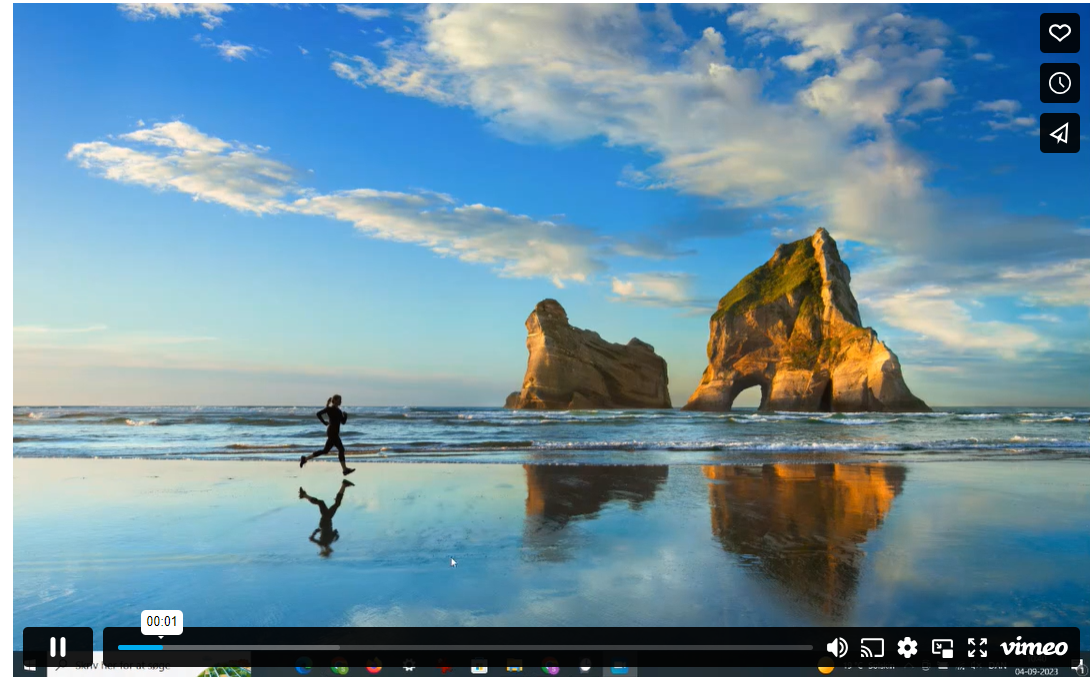Cast the video to another device

[872, 648]
